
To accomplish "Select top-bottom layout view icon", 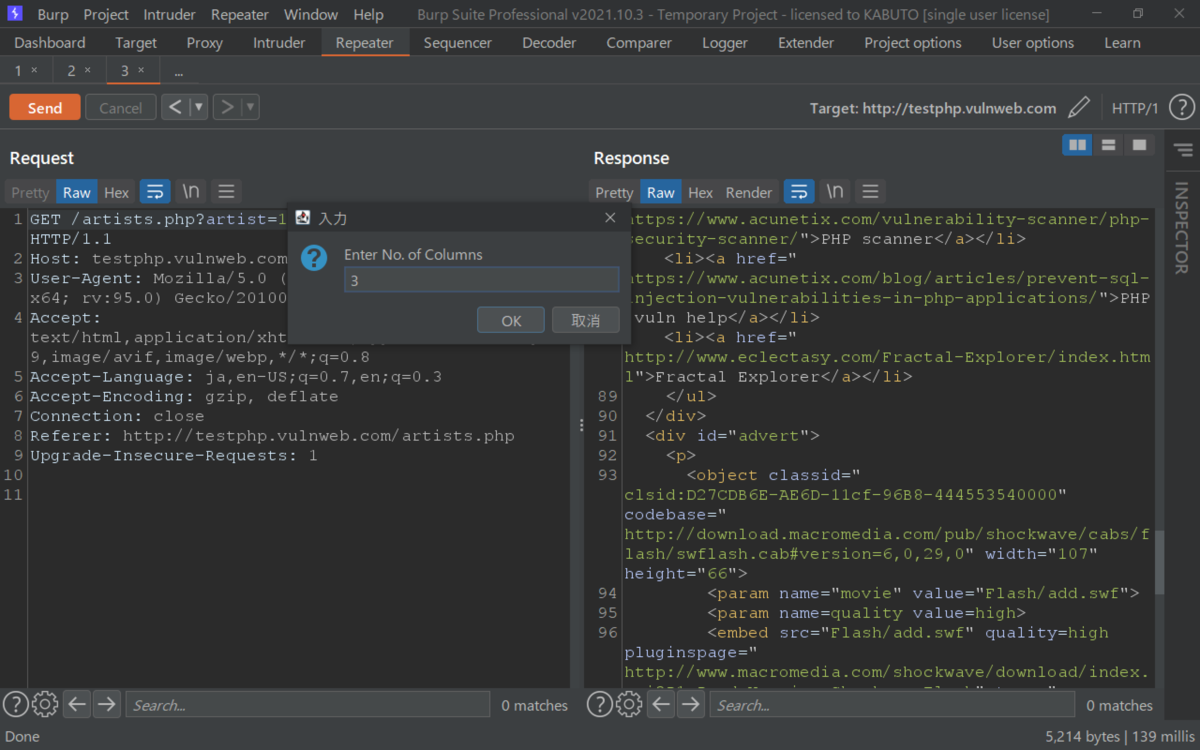I will coord(1108,145).
